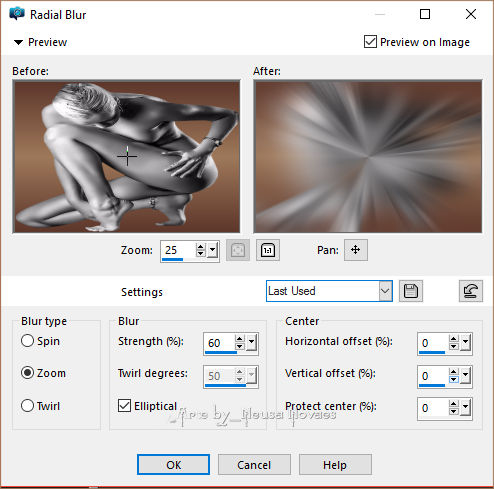The image size is (494, 489).
Task: Uncheck the Elliptical checkbox
Action: (124, 406)
